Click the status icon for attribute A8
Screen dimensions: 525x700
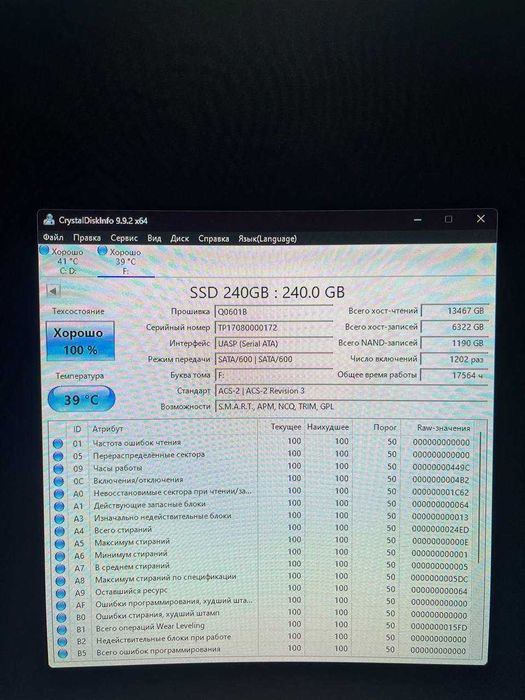(60, 581)
